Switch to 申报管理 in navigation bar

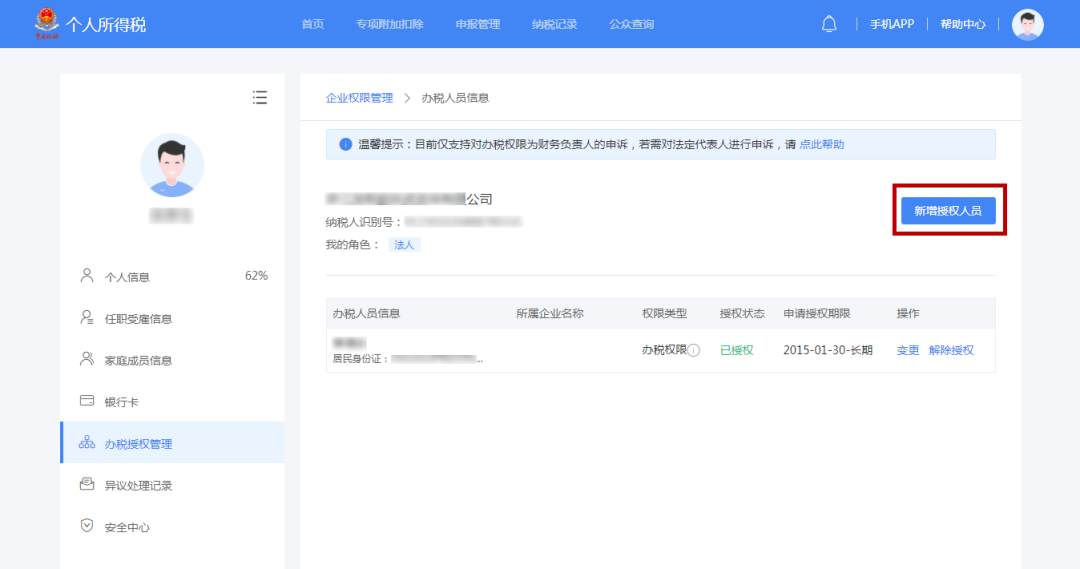[x=477, y=24]
